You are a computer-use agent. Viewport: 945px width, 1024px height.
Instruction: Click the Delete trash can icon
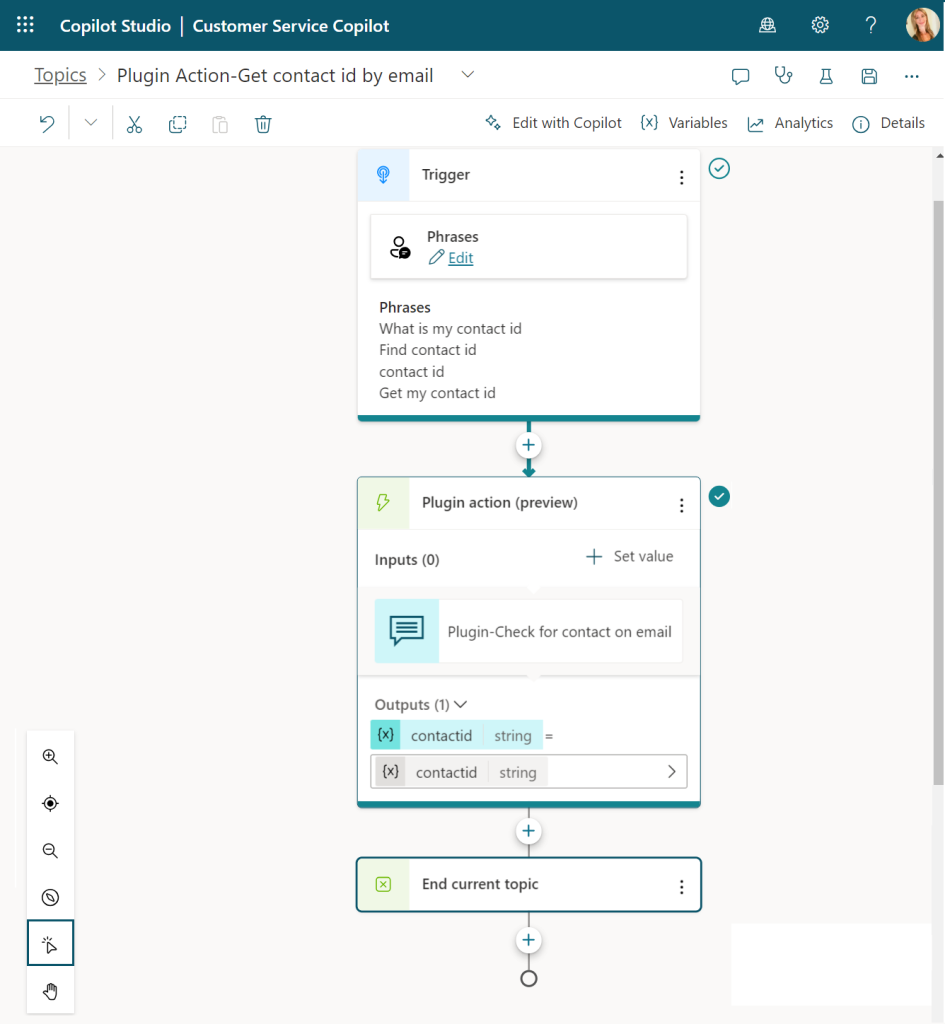(263, 124)
